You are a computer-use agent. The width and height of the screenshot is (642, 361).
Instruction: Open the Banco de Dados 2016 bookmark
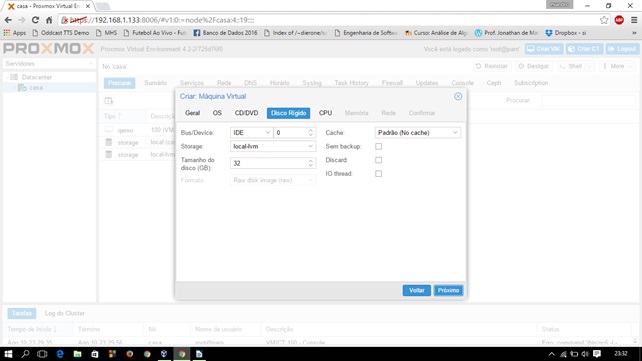tap(225, 33)
